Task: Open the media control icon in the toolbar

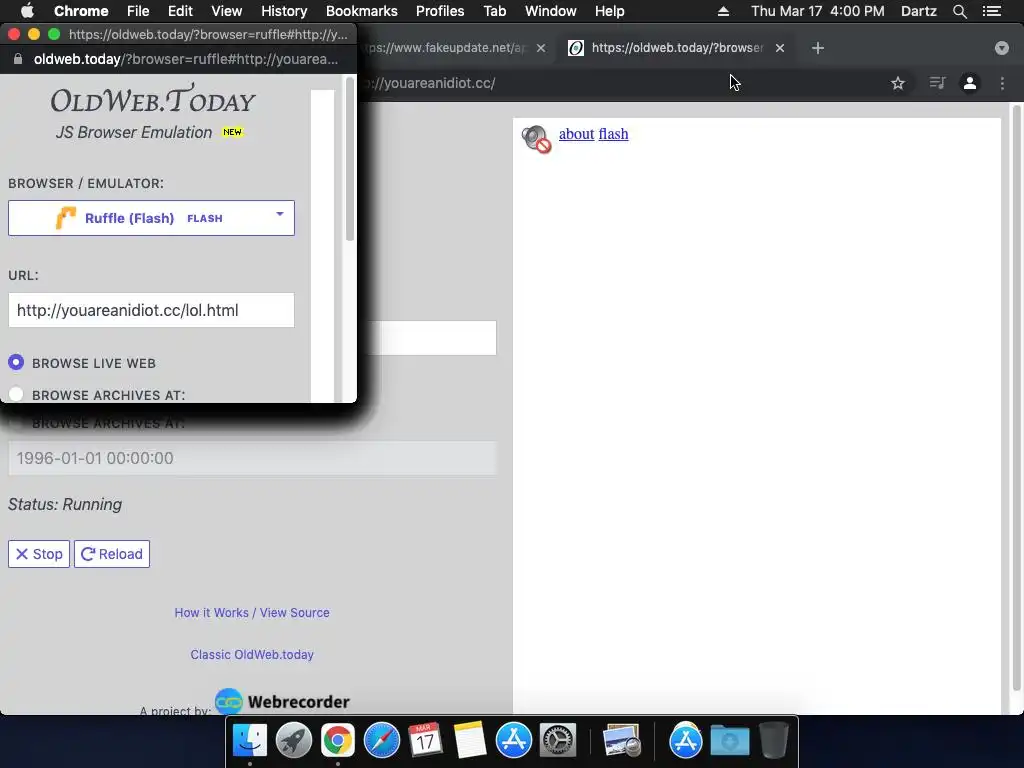Action: (937, 83)
